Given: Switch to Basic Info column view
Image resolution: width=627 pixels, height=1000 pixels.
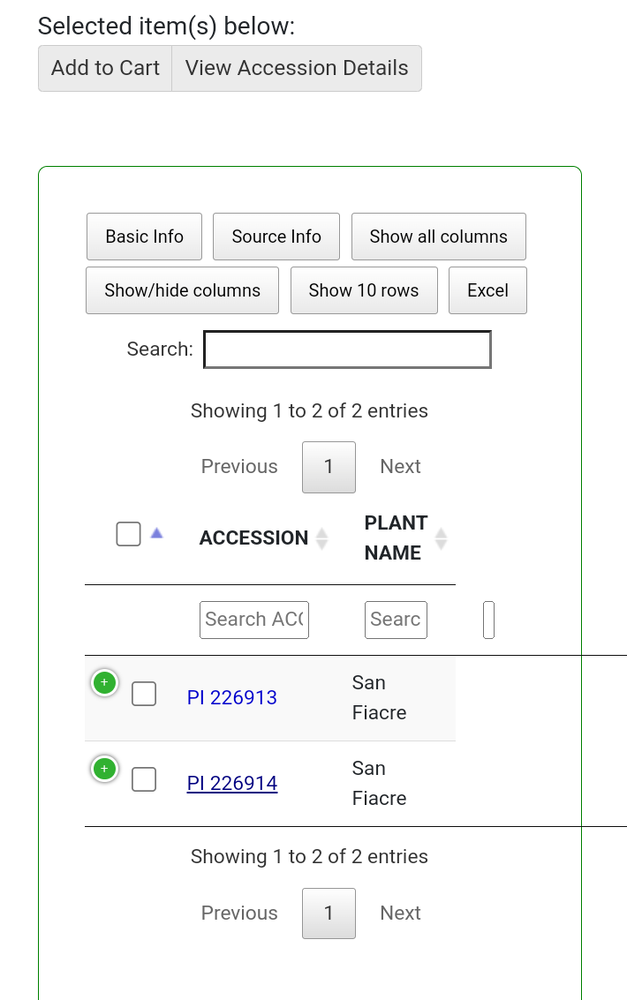Looking at the screenshot, I should [x=144, y=237].
